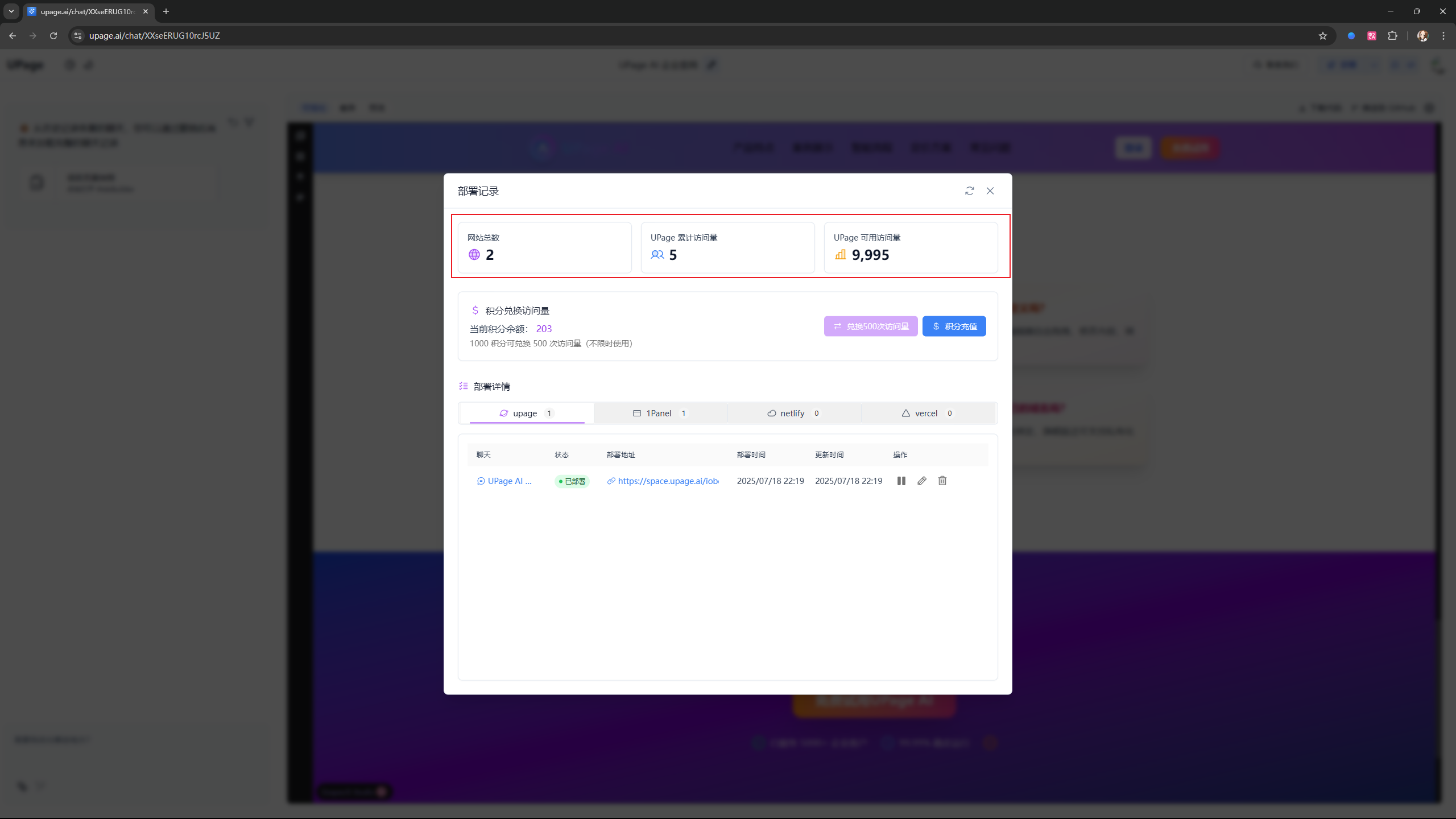Click the 更新时间 column header
Viewport: 1456px width, 819px height.
click(x=829, y=455)
